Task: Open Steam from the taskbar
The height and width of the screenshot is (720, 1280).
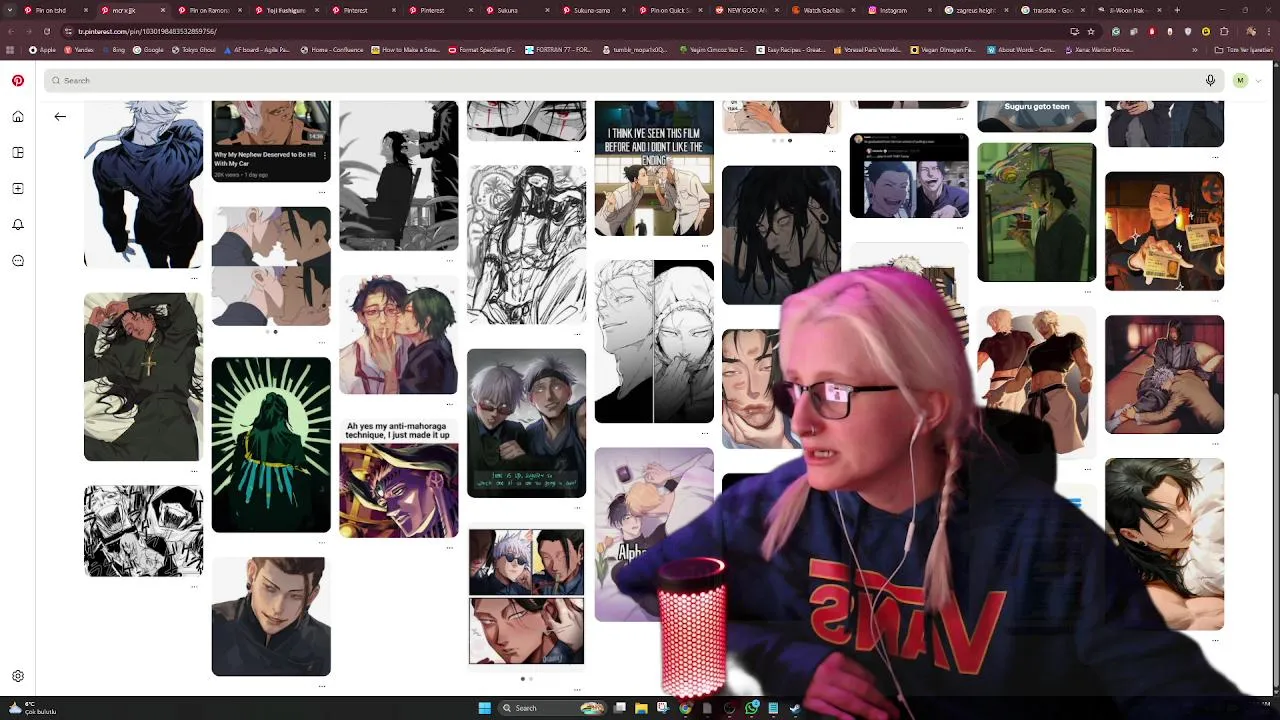Action: point(795,708)
